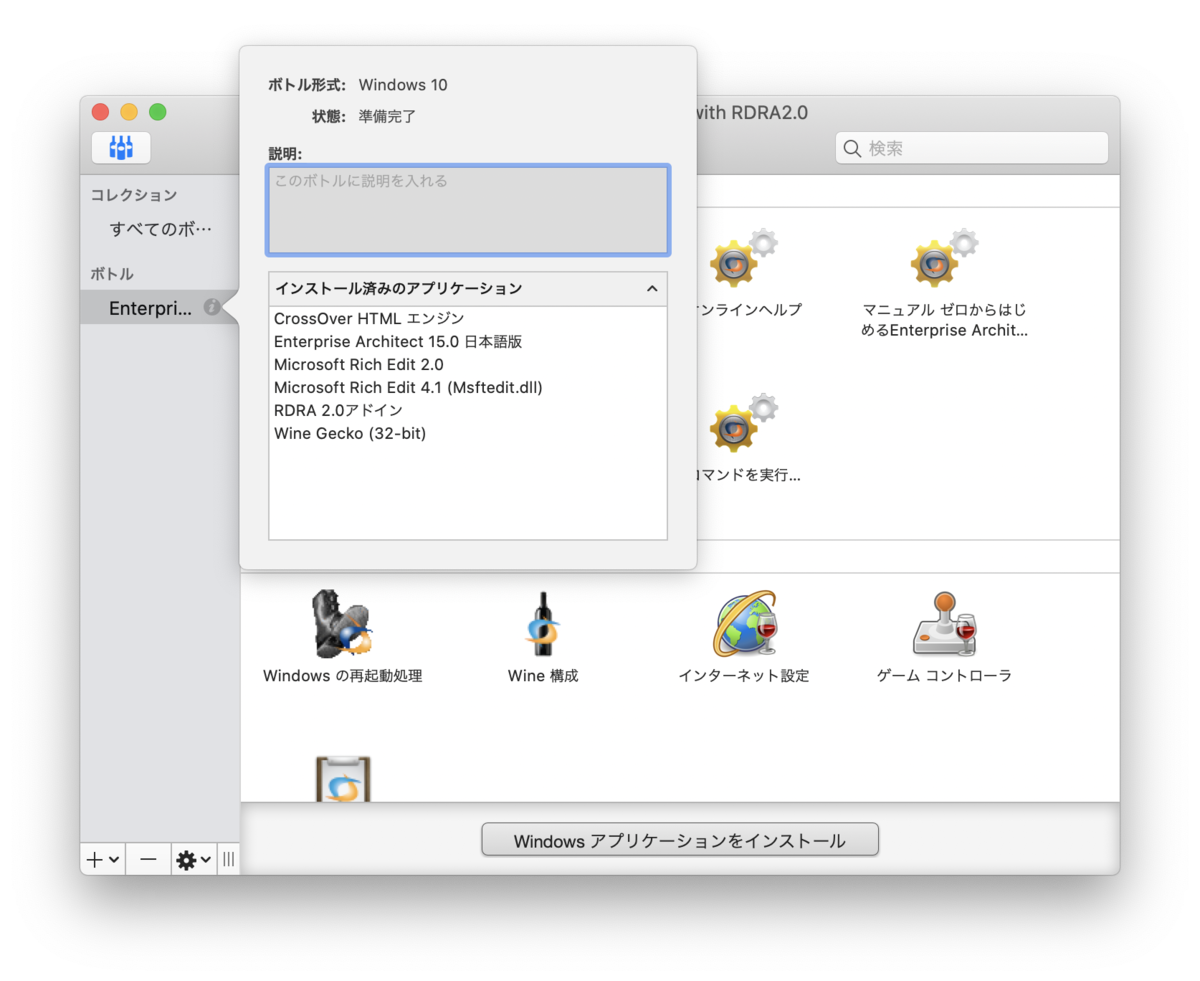Click the yellow minimize window button
The width and height of the screenshot is (1200, 981).
click(x=129, y=112)
